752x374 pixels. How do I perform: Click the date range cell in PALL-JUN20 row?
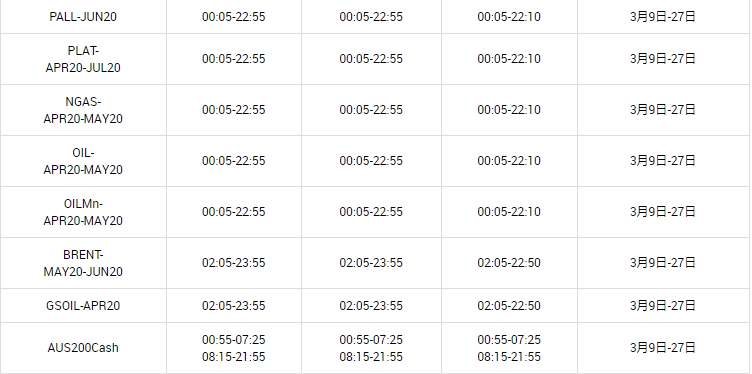(x=663, y=17)
